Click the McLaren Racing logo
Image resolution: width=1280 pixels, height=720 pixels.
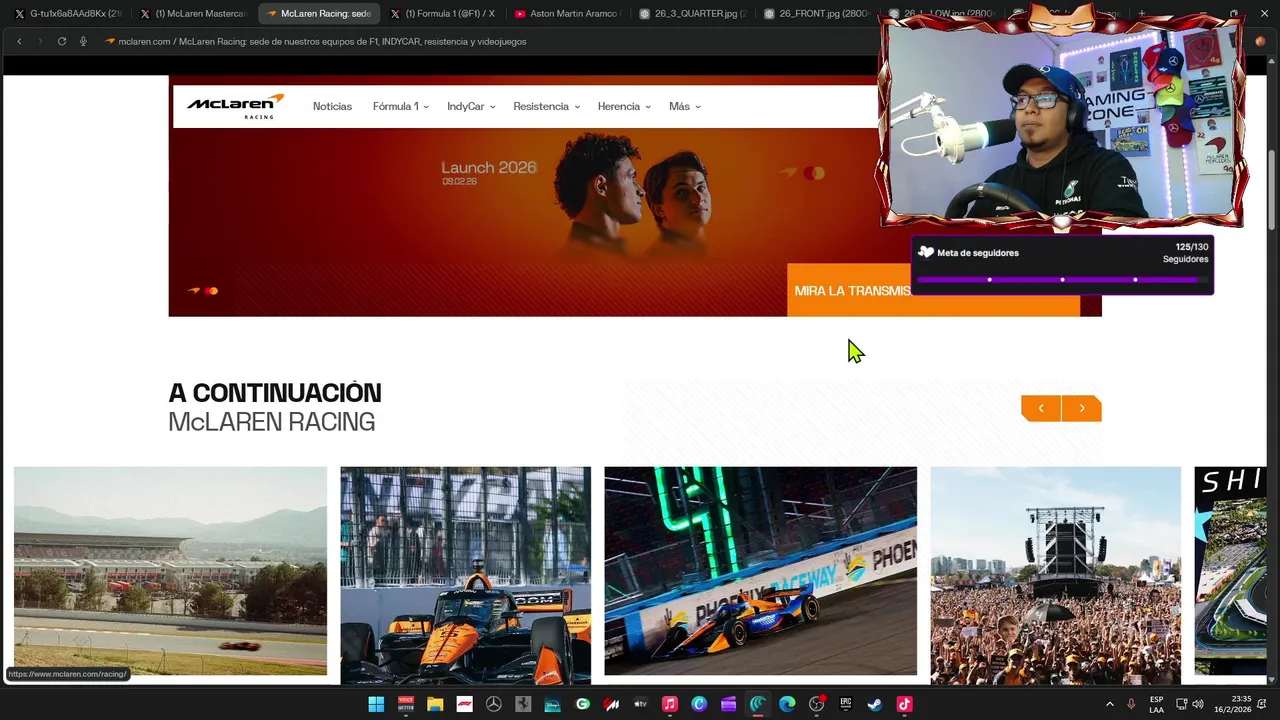click(x=235, y=106)
